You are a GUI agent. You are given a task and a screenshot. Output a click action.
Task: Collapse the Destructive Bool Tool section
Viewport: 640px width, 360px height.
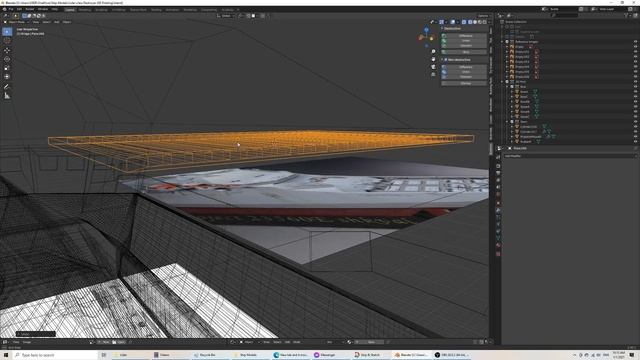pos(442,29)
